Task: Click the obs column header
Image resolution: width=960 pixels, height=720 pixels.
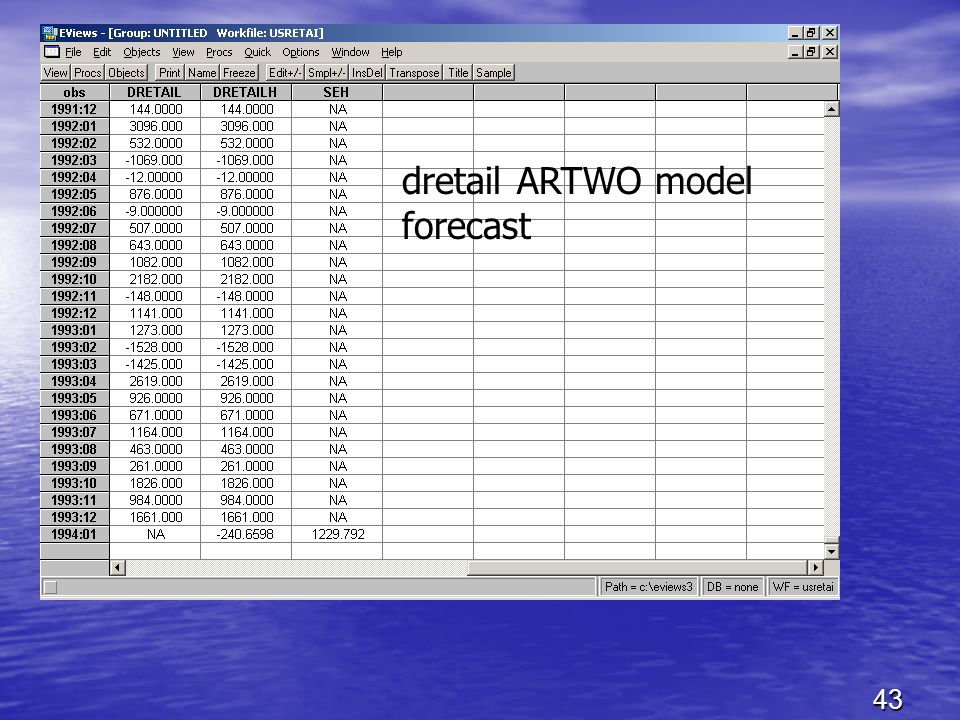Action: coord(75,92)
